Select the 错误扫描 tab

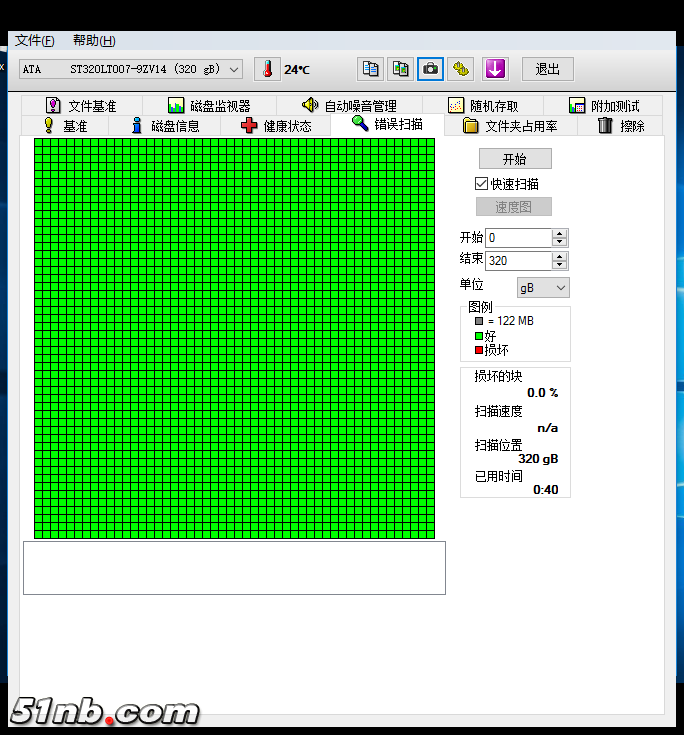(x=387, y=124)
